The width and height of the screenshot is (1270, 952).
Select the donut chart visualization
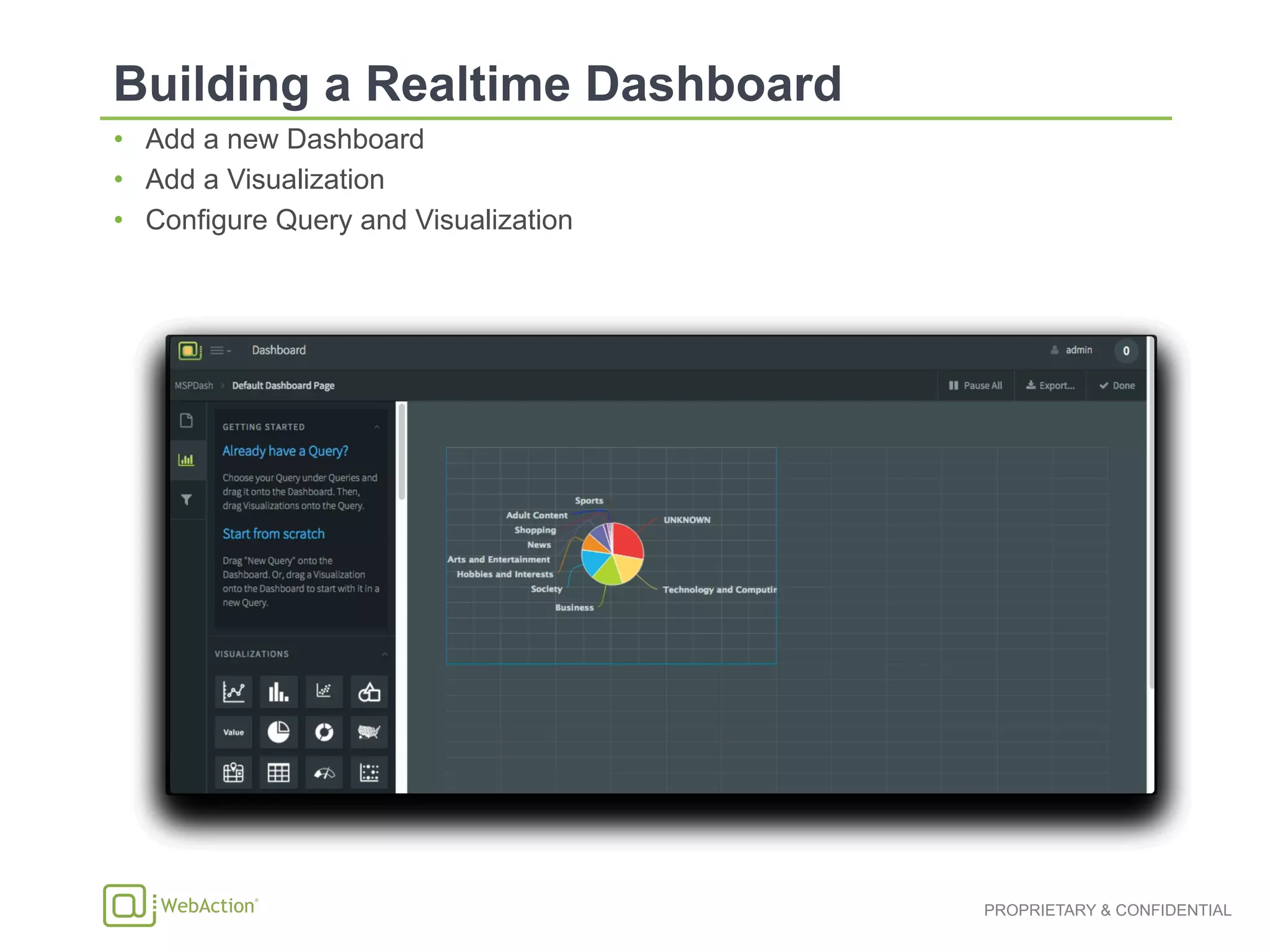tap(324, 732)
